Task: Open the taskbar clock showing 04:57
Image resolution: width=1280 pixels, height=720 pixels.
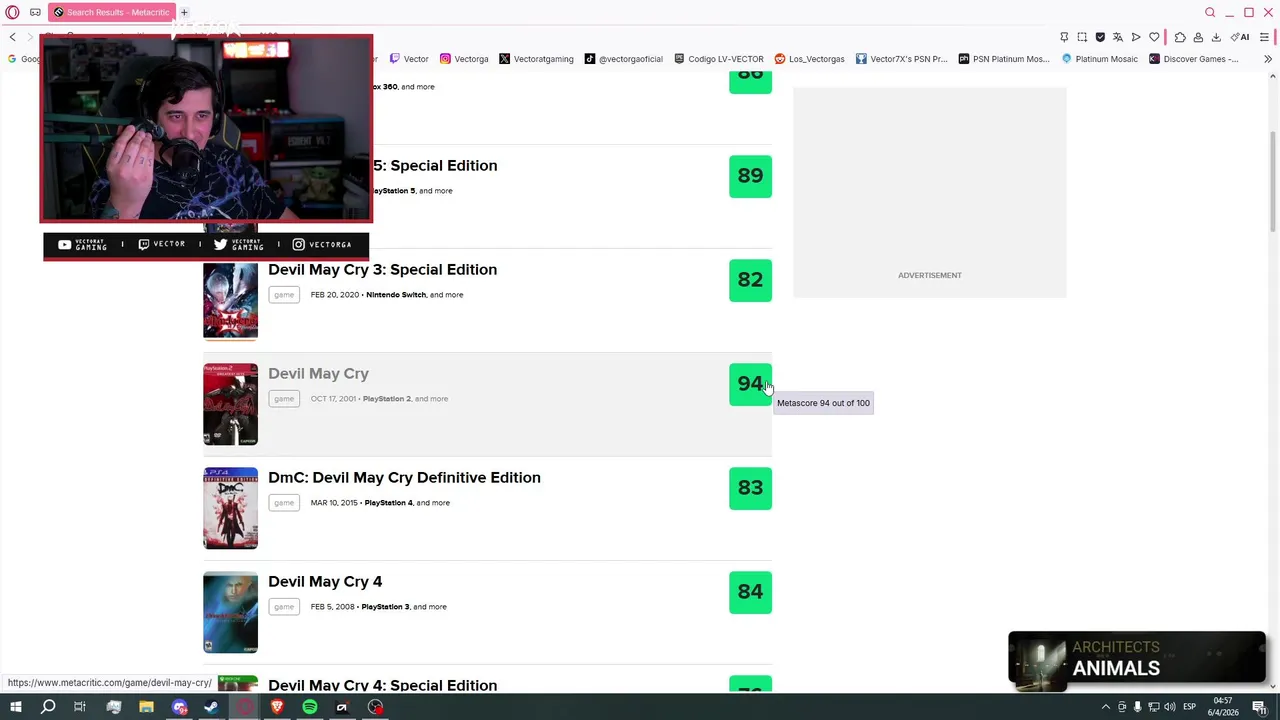Action: click(1223, 706)
